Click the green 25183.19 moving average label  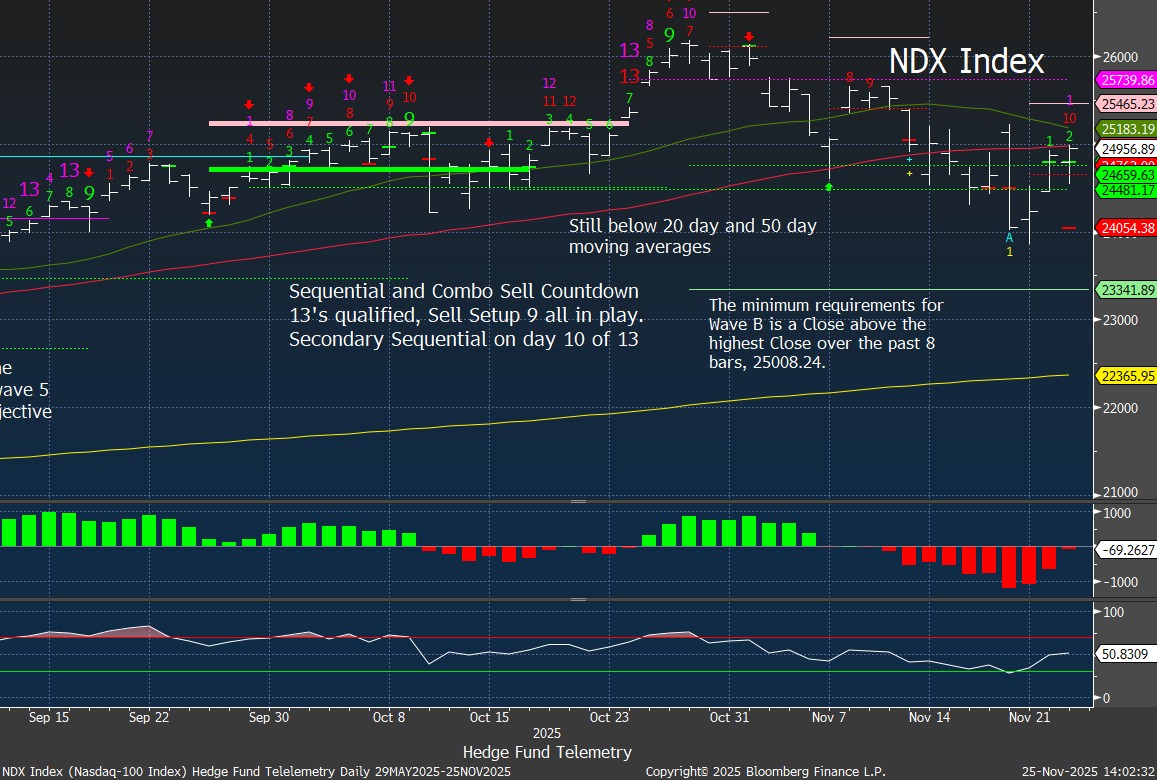[1127, 129]
